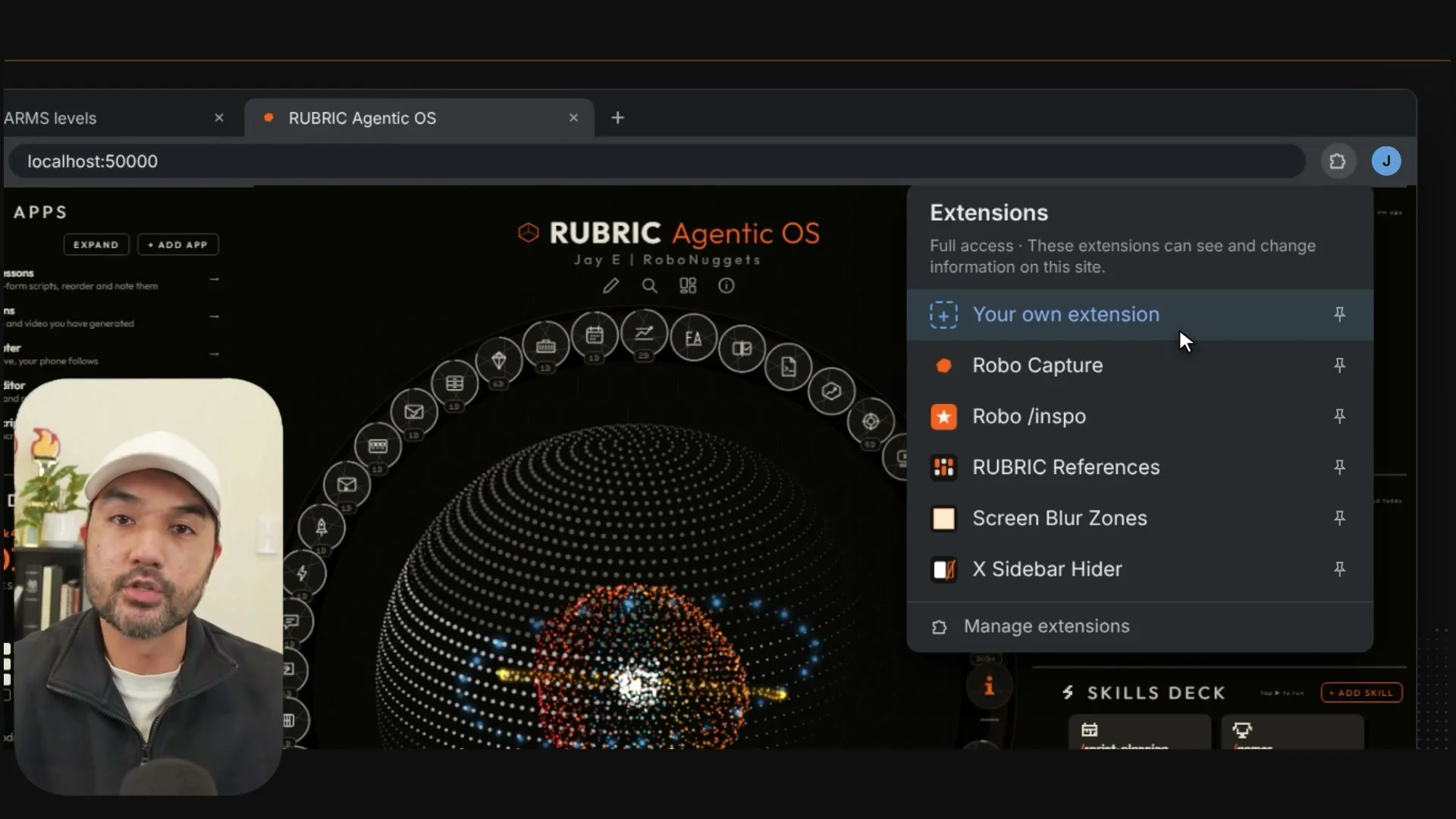Open the crosshair target app node
The image size is (1456, 819).
click(871, 422)
